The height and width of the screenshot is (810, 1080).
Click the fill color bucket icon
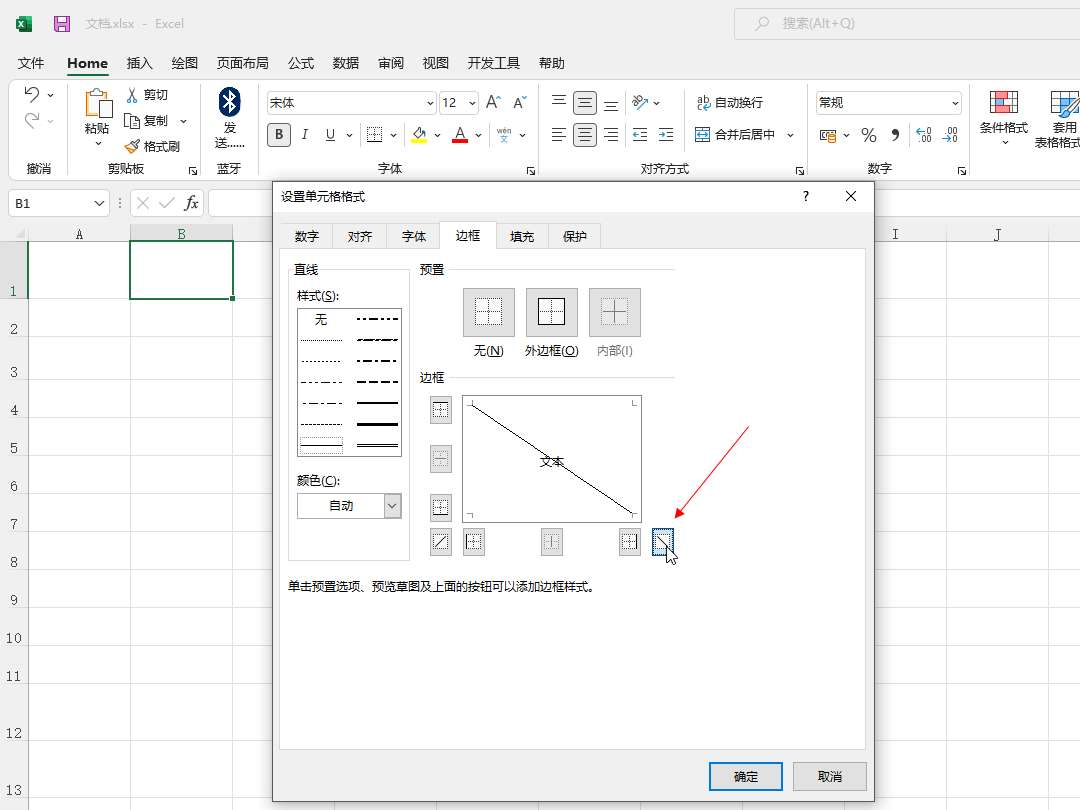419,134
